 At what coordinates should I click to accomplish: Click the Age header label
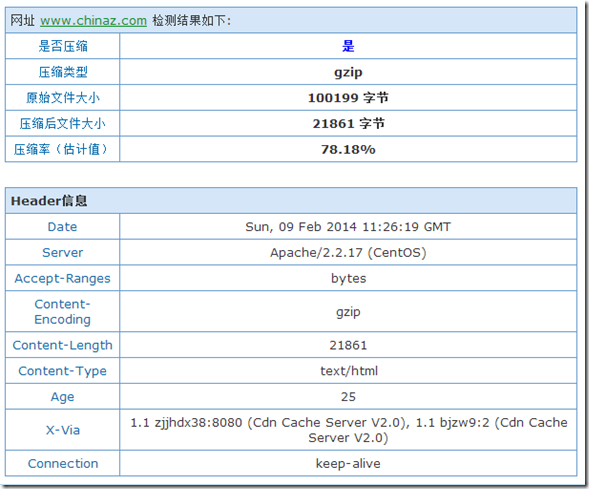62,397
